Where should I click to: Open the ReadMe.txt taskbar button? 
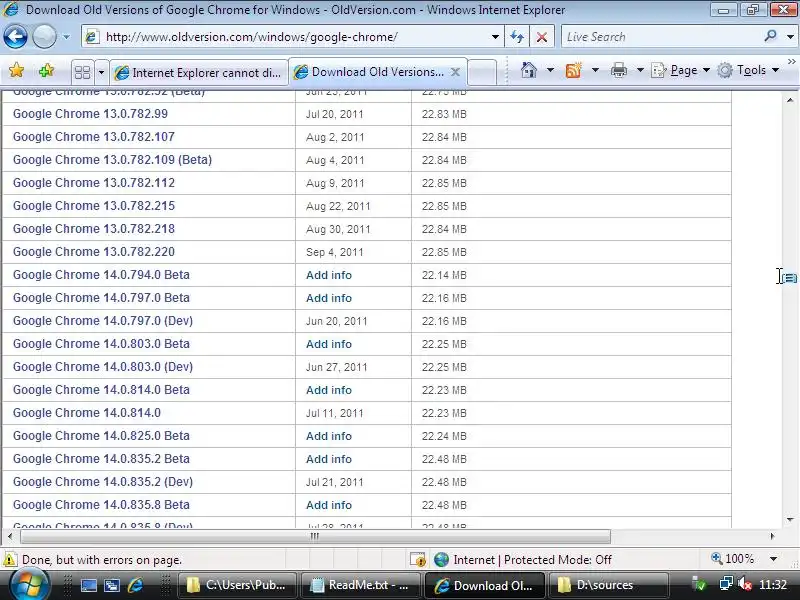click(360, 585)
